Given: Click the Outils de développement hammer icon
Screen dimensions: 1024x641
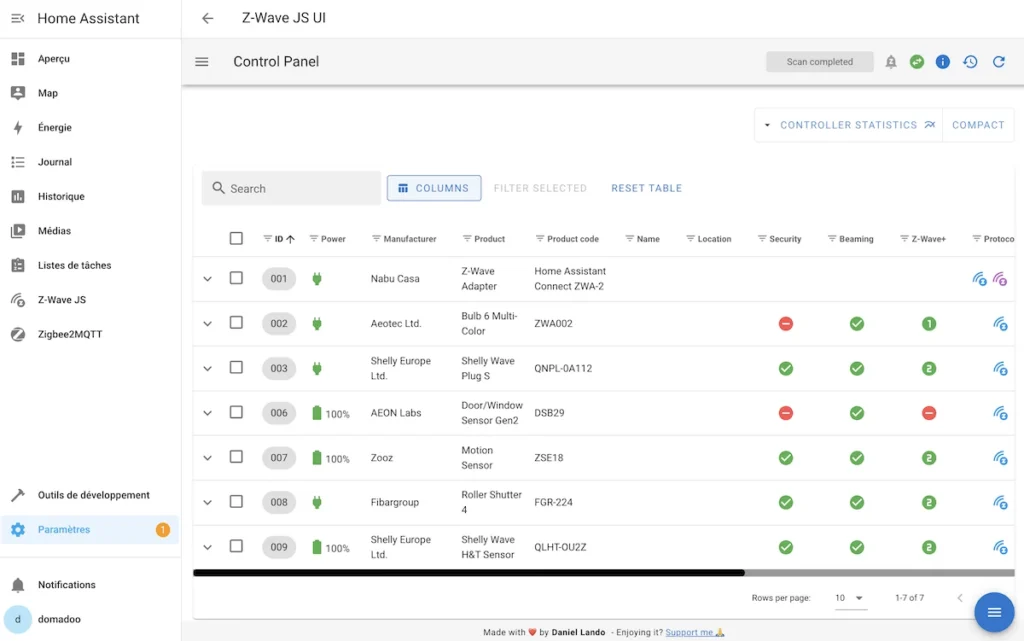Looking at the screenshot, I should click(x=18, y=495).
